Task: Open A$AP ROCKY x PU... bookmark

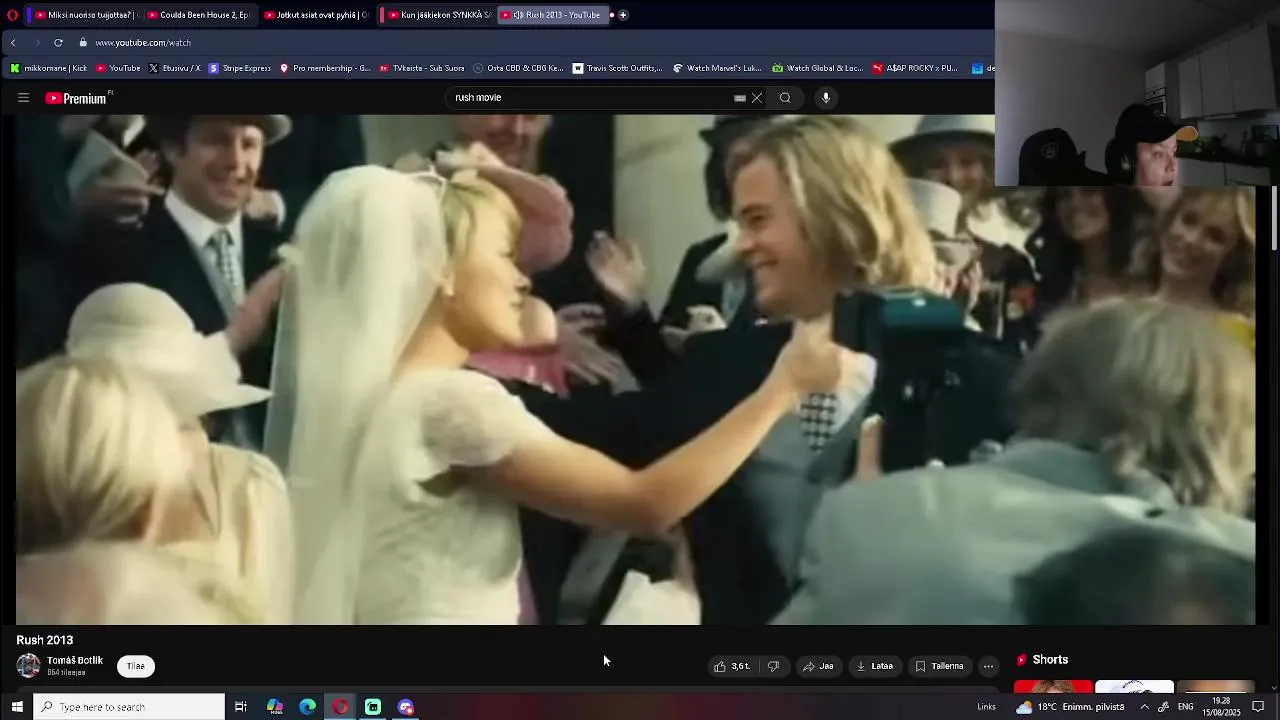Action: pyautogui.click(x=915, y=68)
